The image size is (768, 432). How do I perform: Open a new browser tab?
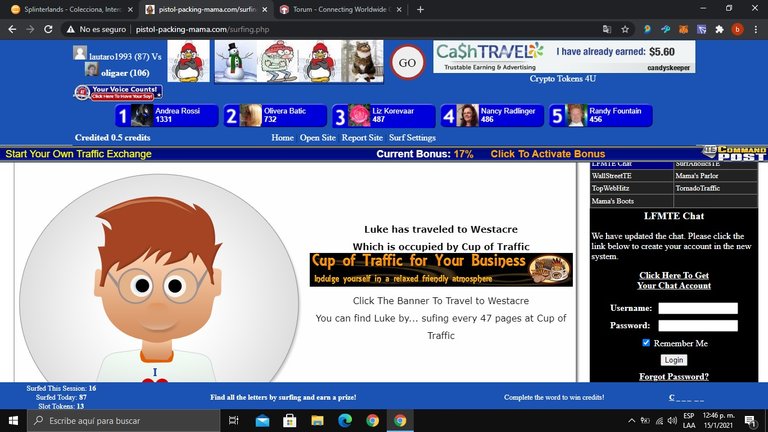(420, 9)
